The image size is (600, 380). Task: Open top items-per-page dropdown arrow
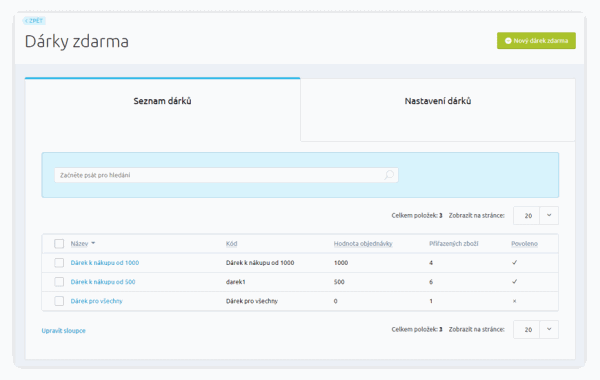[549, 215]
